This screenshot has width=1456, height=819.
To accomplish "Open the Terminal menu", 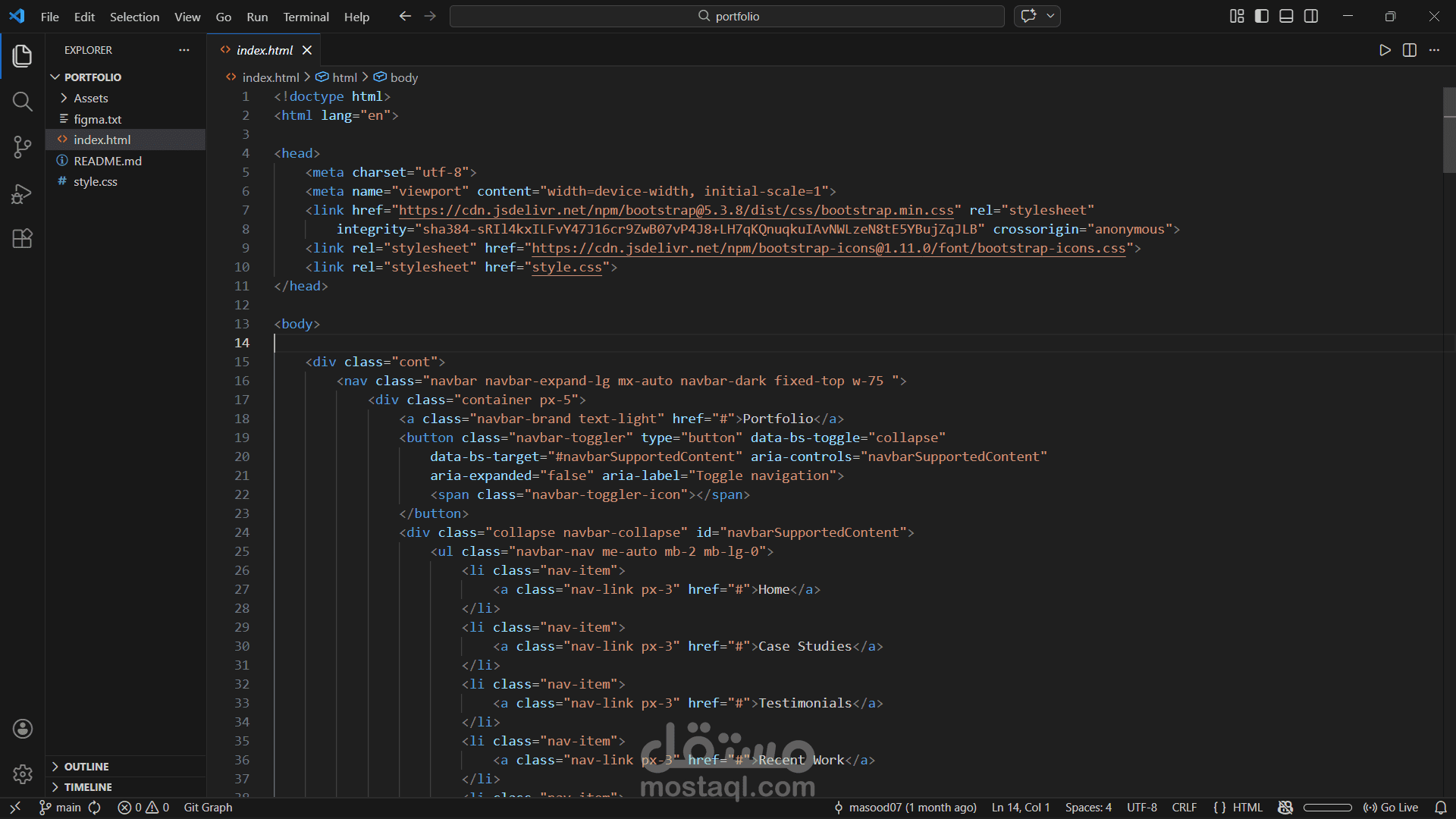I will click(306, 17).
